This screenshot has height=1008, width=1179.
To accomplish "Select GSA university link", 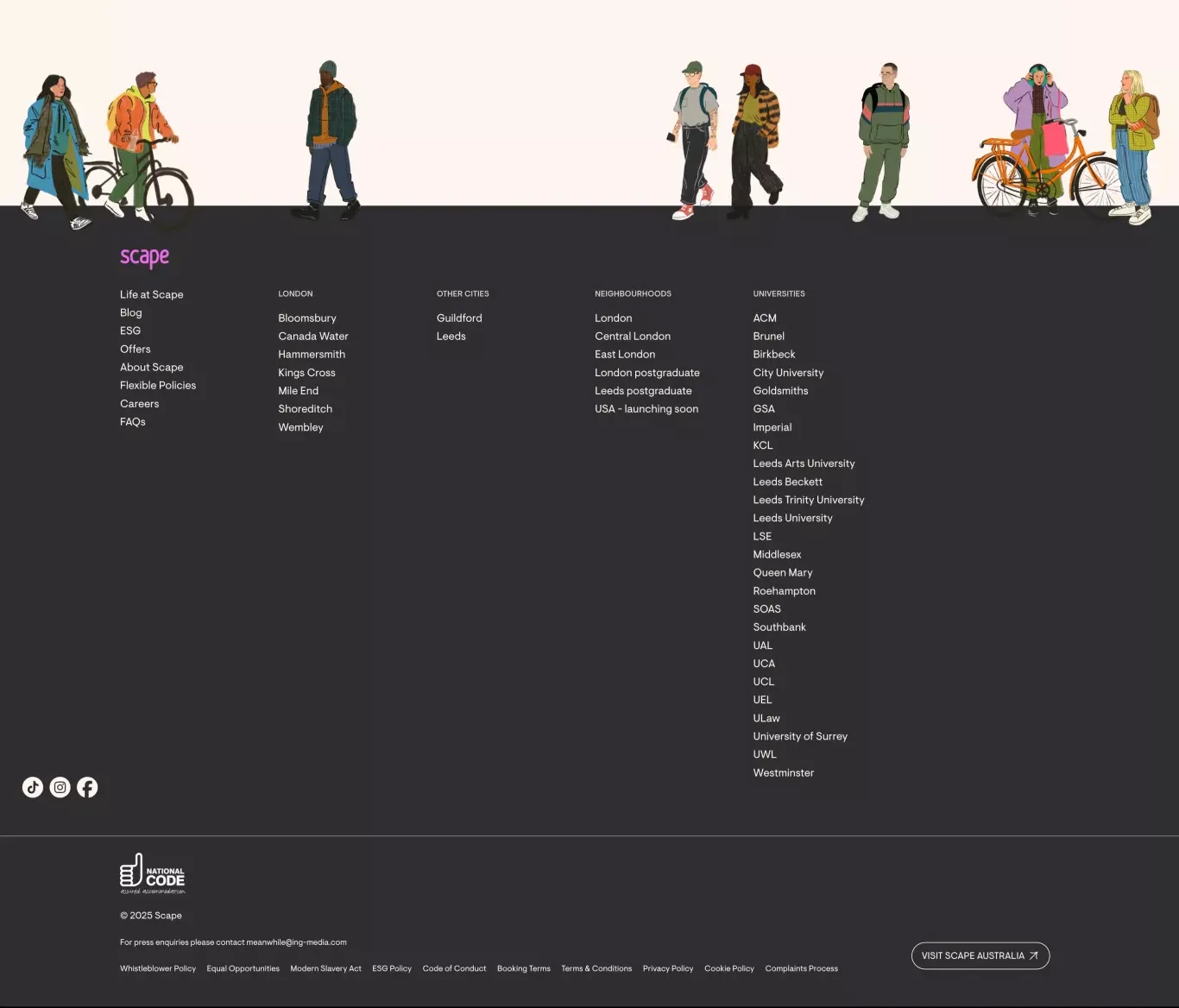I will click(764, 408).
